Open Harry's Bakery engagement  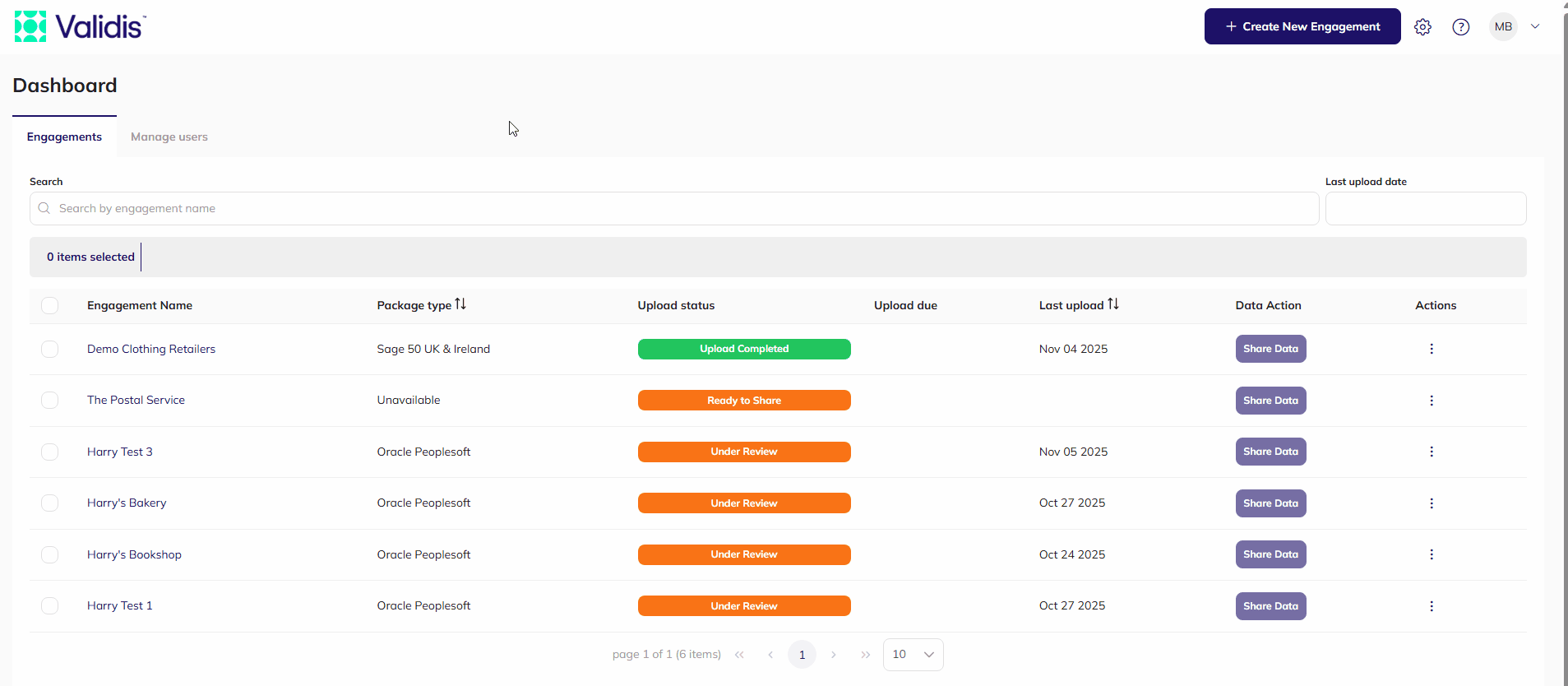tap(127, 503)
